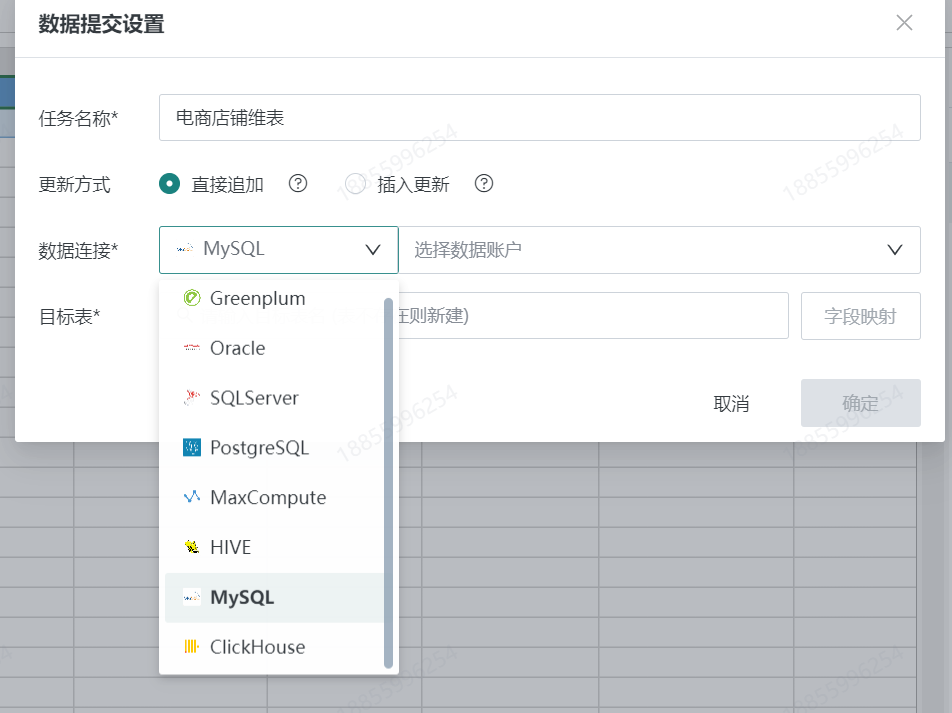Screen dimensions: 952x713
Task: Choose Greenplum from the connection list
Action: click(274, 298)
